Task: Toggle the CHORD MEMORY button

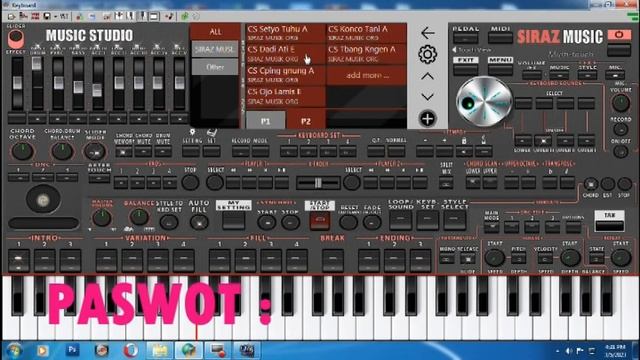Action: (x=123, y=152)
